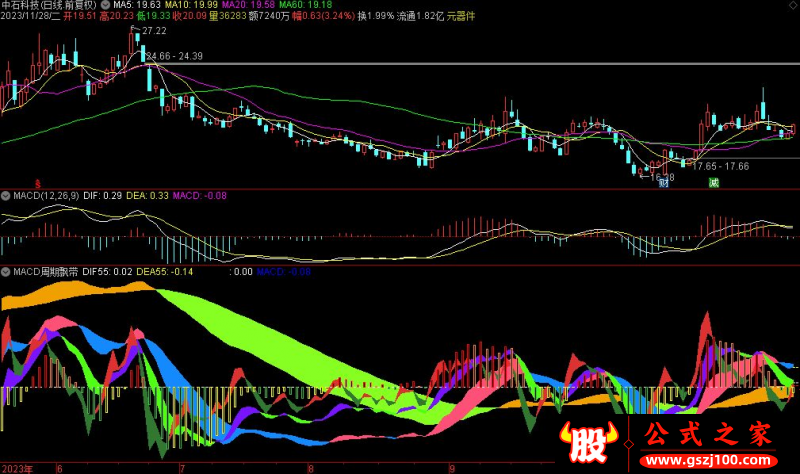Select the MACD周期飘带 indicator name
The width and height of the screenshot is (800, 474).
point(48,271)
